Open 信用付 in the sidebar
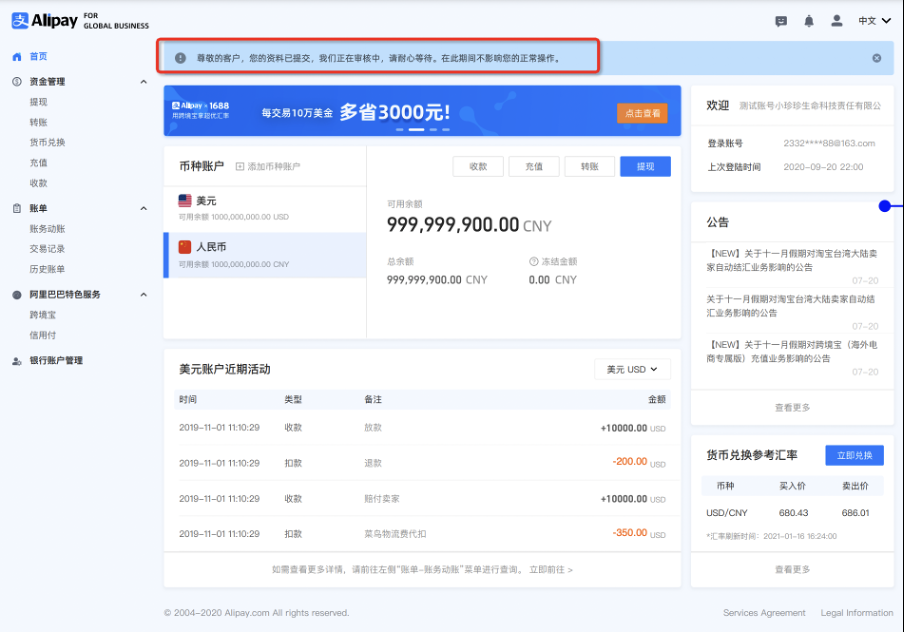This screenshot has width=904, height=632. pyautogui.click(x=43, y=335)
